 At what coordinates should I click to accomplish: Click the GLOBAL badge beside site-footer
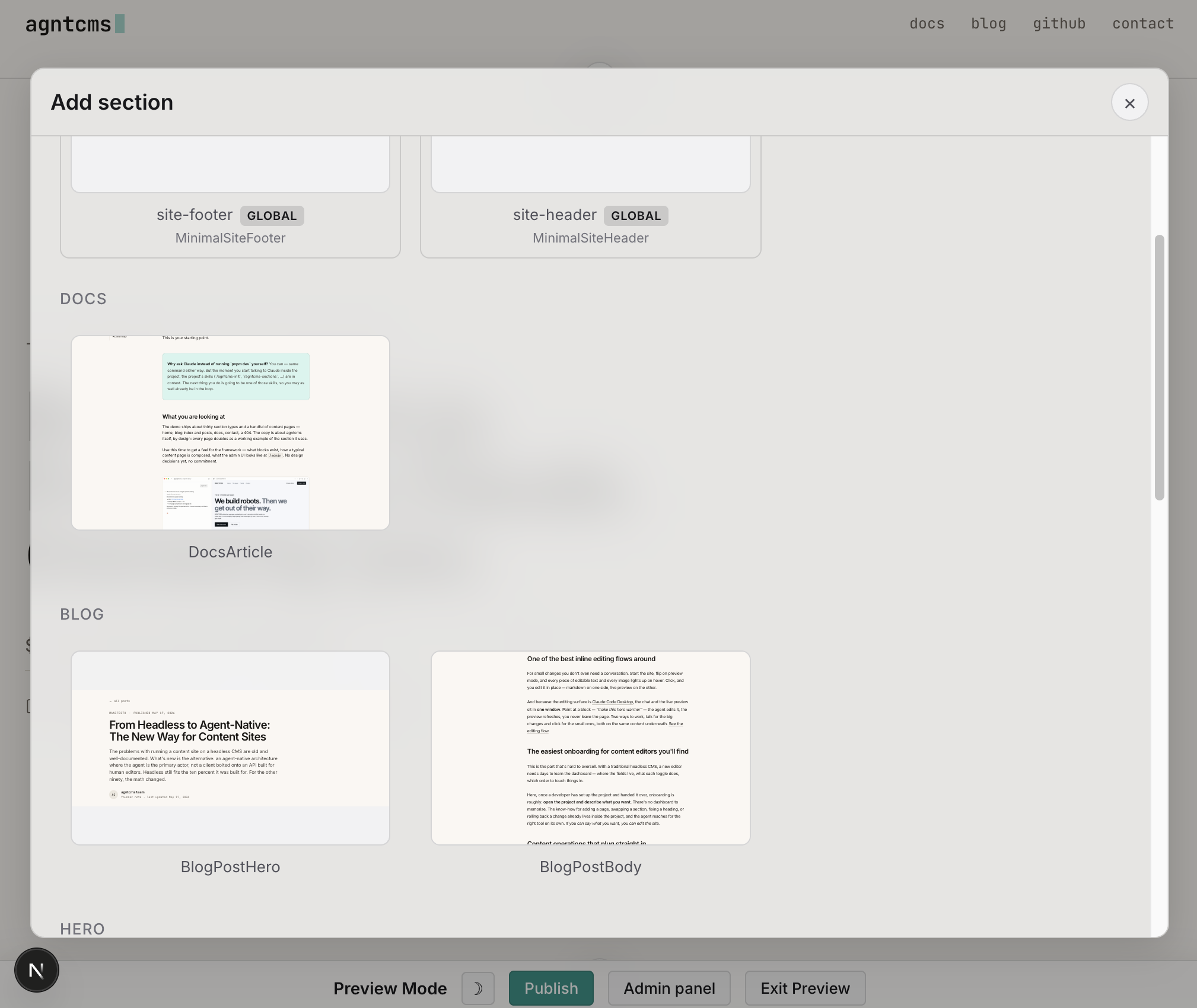coord(272,216)
